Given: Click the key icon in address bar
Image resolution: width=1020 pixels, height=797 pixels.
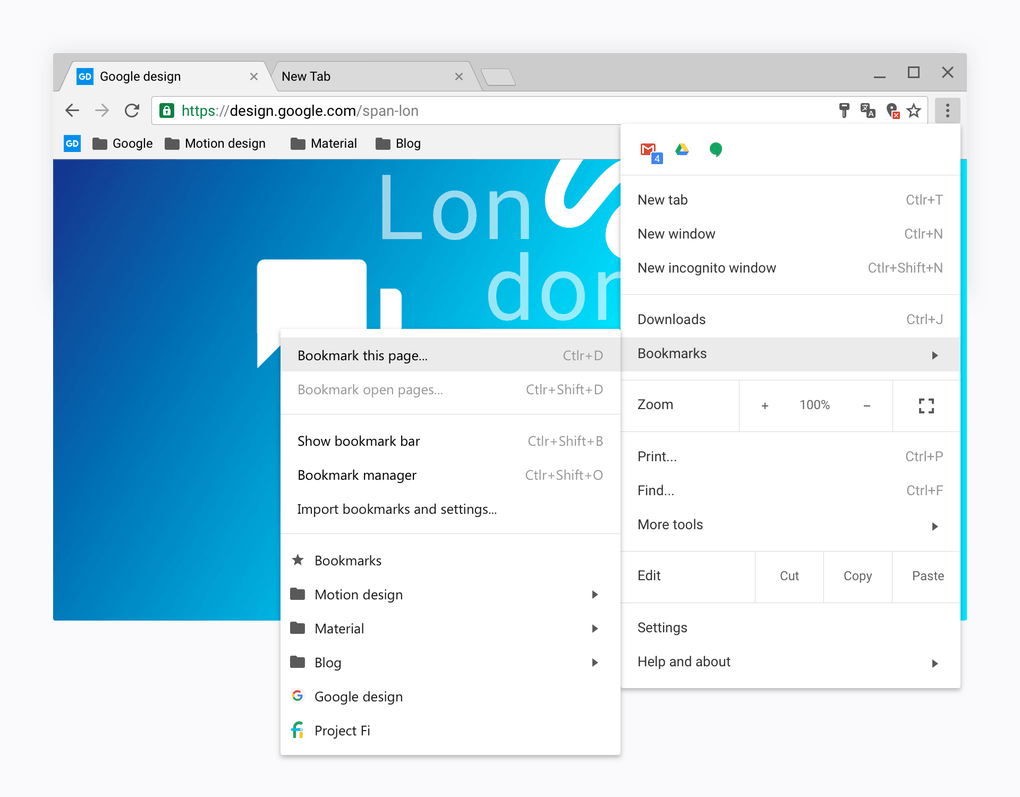Looking at the screenshot, I should coord(844,111).
